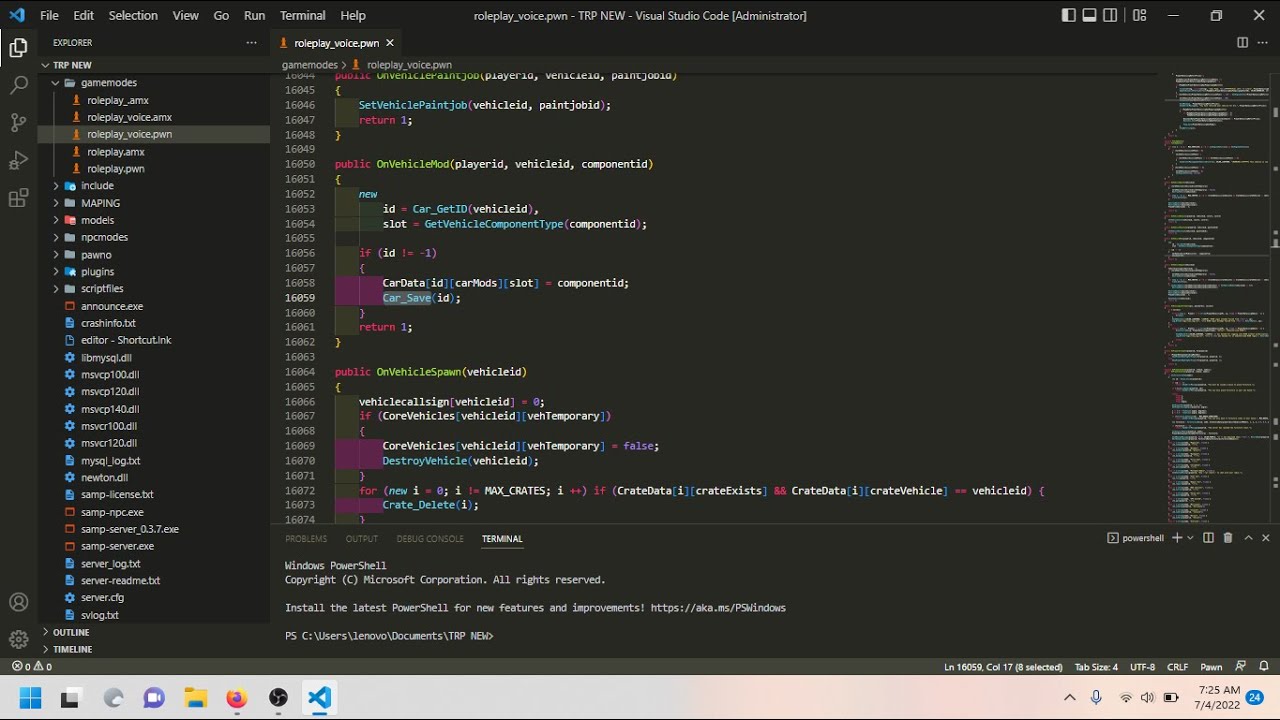Close the bottom panel
The width and height of the screenshot is (1280, 720).
[x=1266, y=538]
